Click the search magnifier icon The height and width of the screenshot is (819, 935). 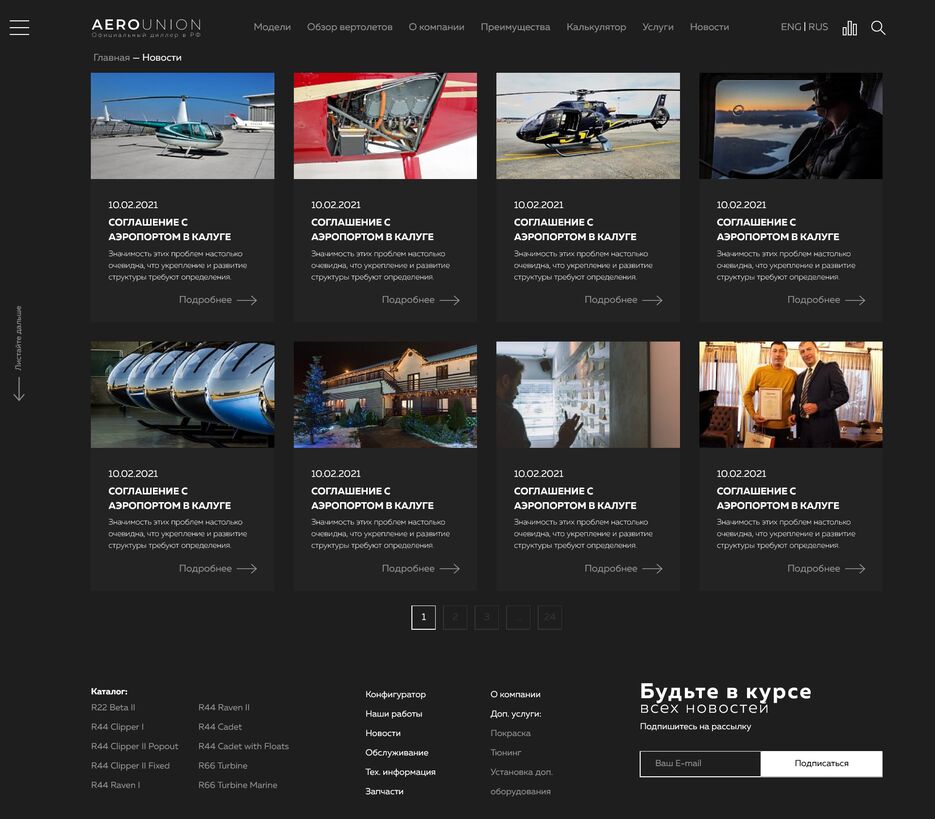878,28
